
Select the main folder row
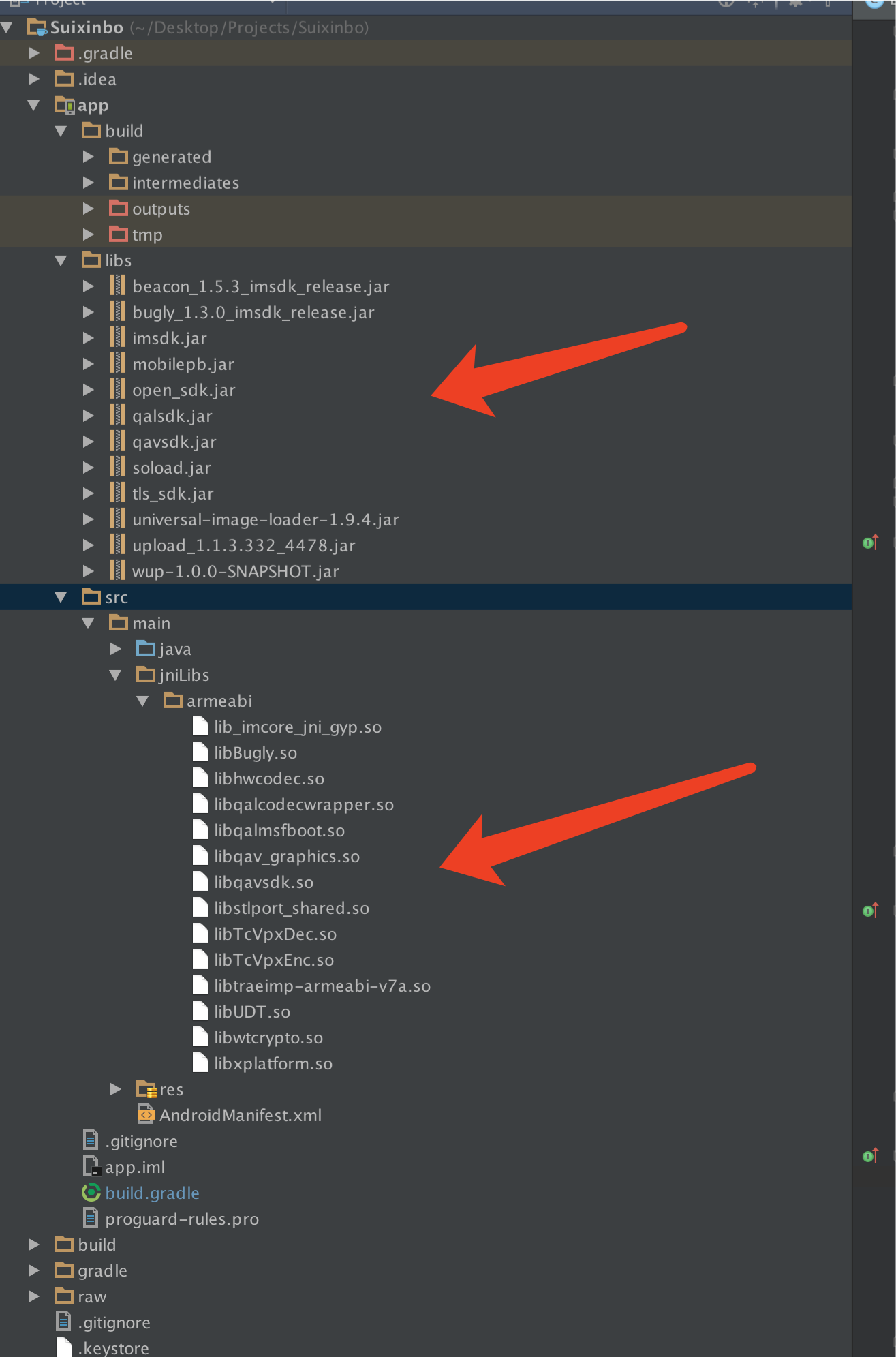(426, 624)
